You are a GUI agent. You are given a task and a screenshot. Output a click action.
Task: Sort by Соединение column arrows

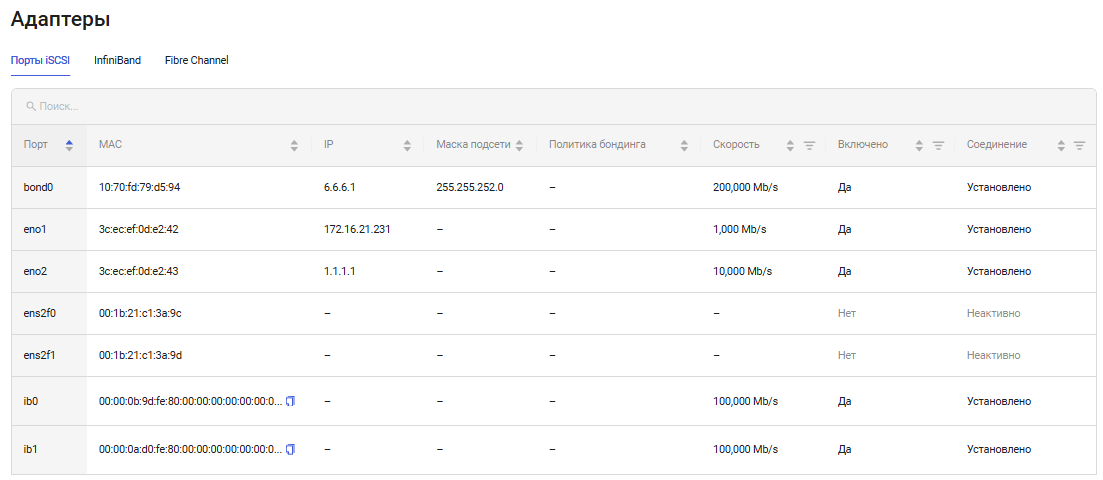tap(1061, 145)
